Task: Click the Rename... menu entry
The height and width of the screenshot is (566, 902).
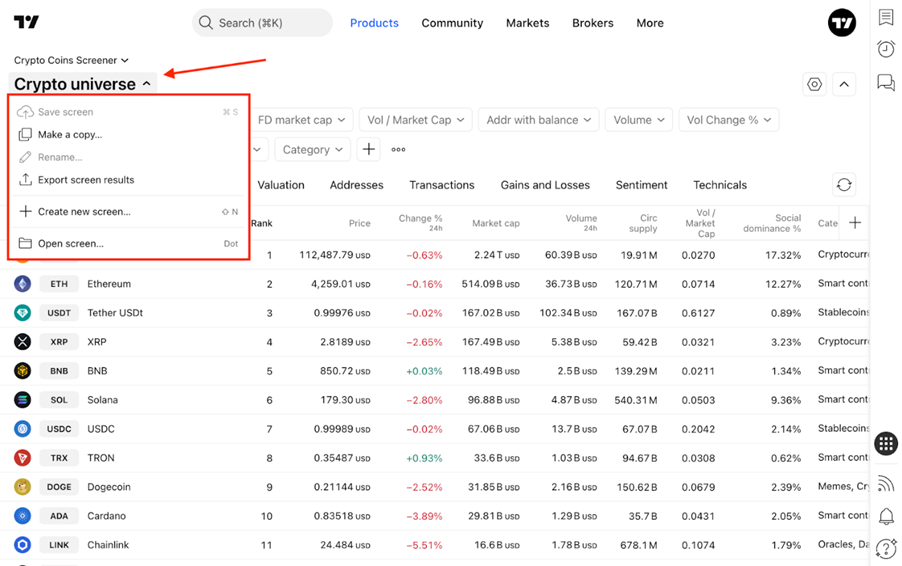Action: (128, 157)
